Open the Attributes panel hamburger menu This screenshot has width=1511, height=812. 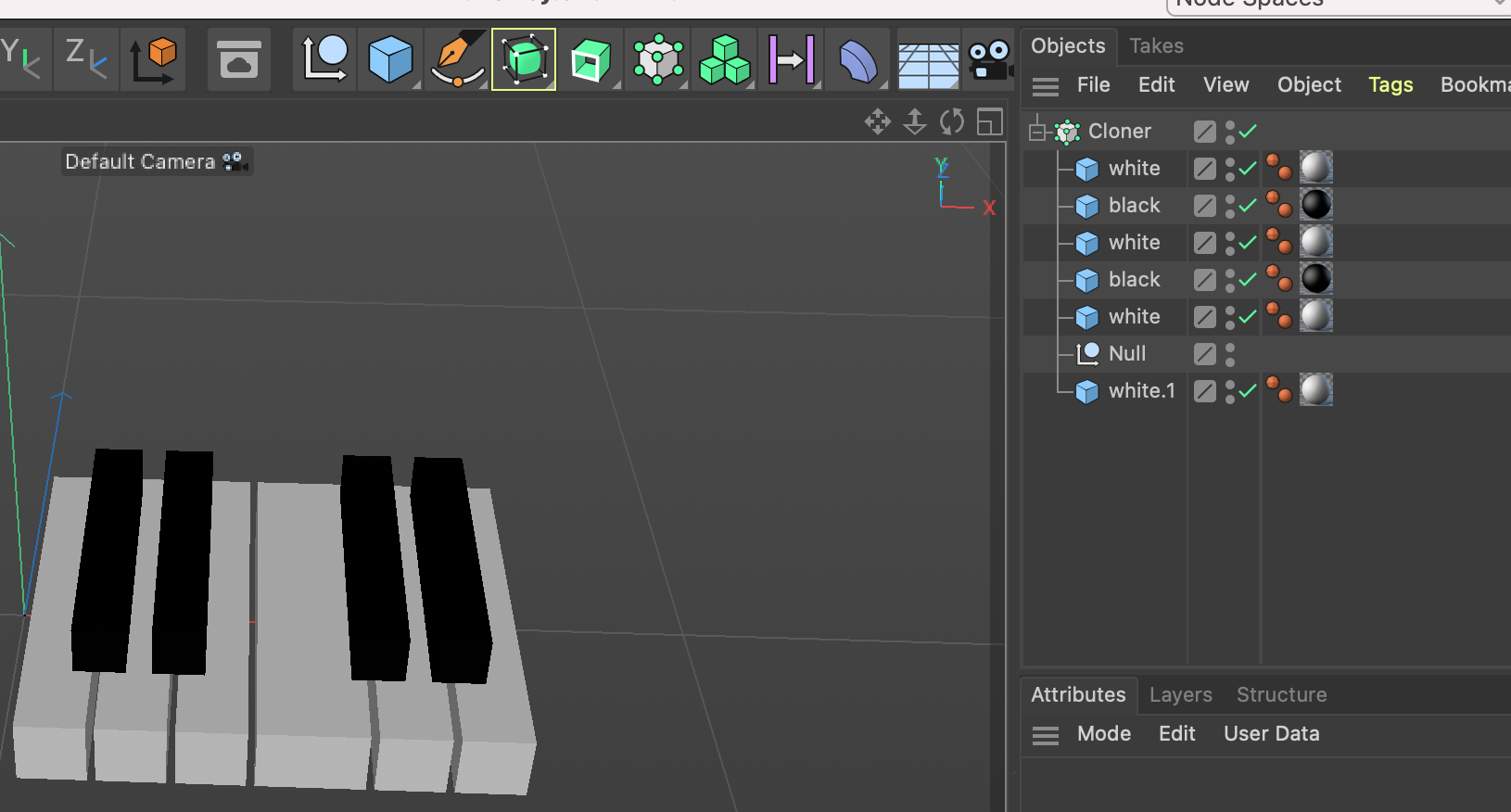coord(1046,735)
